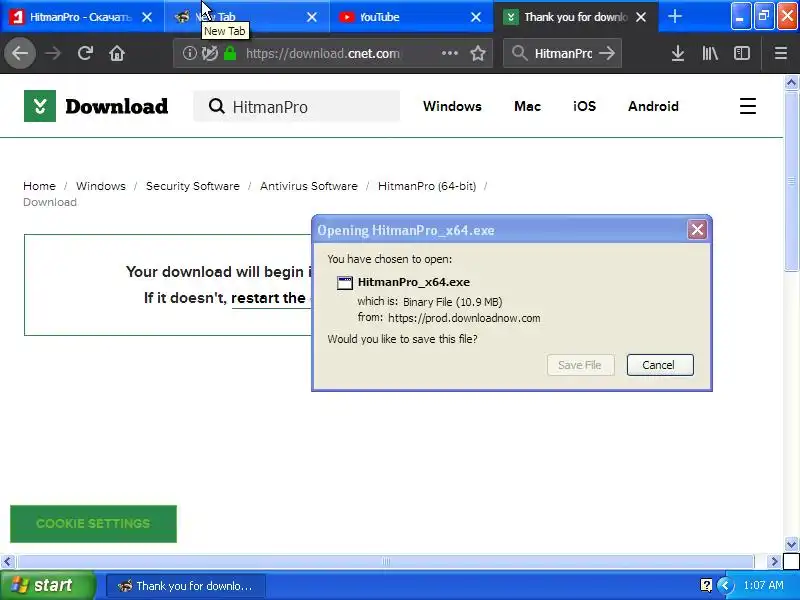Image resolution: width=800 pixels, height=600 pixels.
Task: Open a new tab with plus button
Action: pyautogui.click(x=674, y=17)
